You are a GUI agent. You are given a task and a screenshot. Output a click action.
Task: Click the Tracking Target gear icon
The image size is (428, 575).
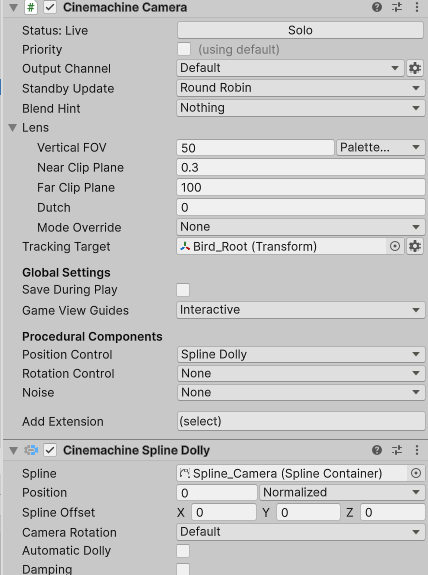(415, 246)
